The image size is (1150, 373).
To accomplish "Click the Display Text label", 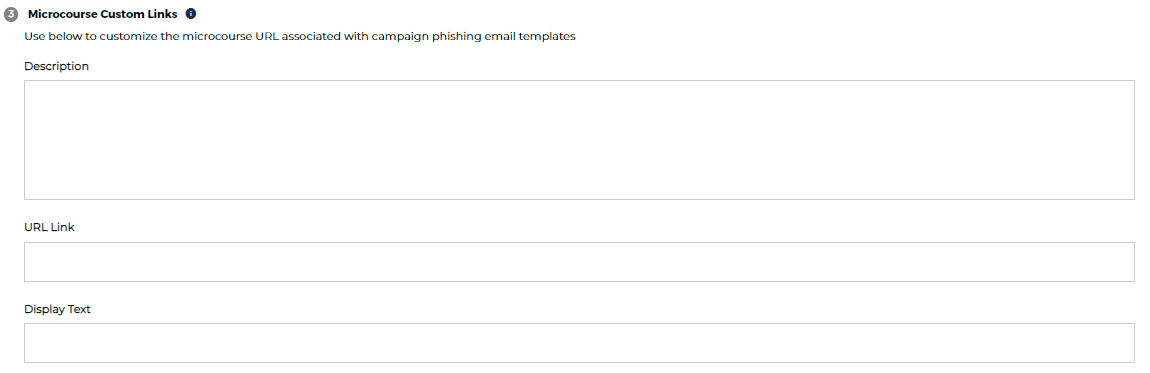I will pyautogui.click(x=57, y=309).
